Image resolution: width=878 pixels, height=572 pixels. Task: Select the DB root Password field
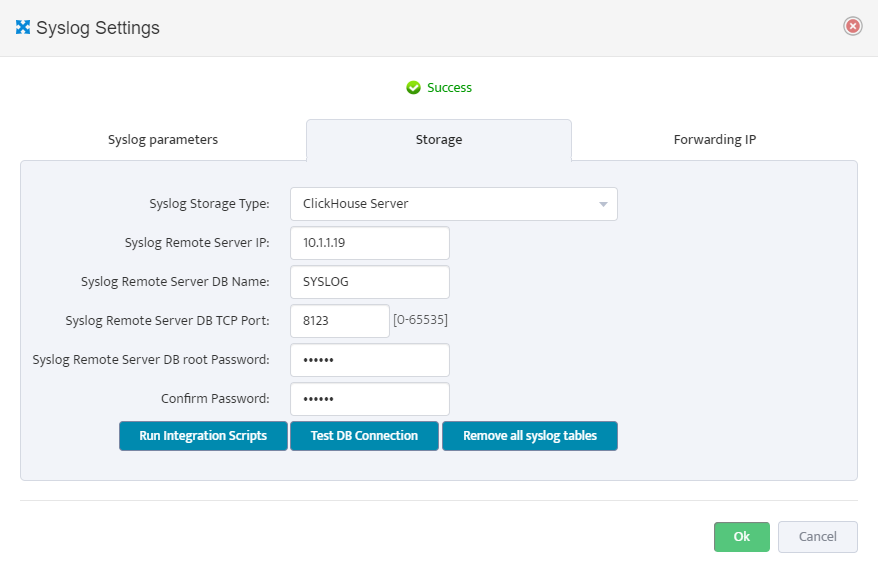tap(370, 360)
